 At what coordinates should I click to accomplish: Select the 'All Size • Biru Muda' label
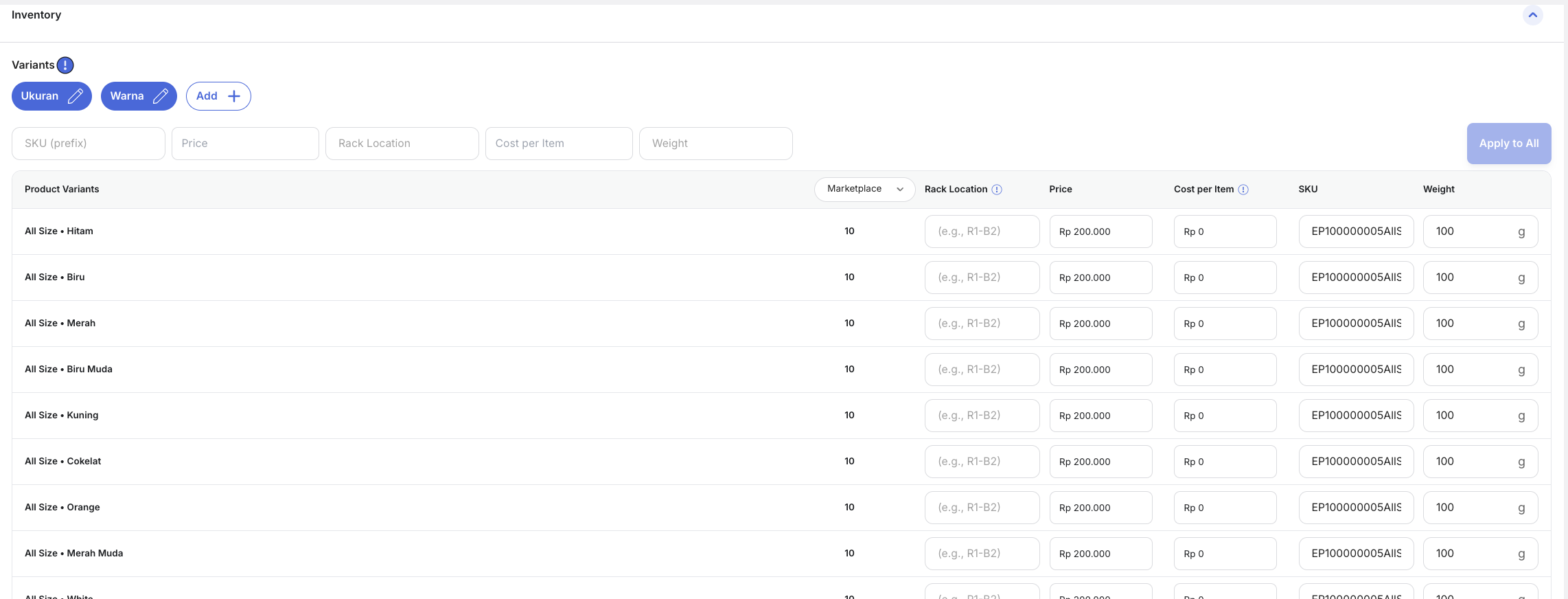(69, 370)
